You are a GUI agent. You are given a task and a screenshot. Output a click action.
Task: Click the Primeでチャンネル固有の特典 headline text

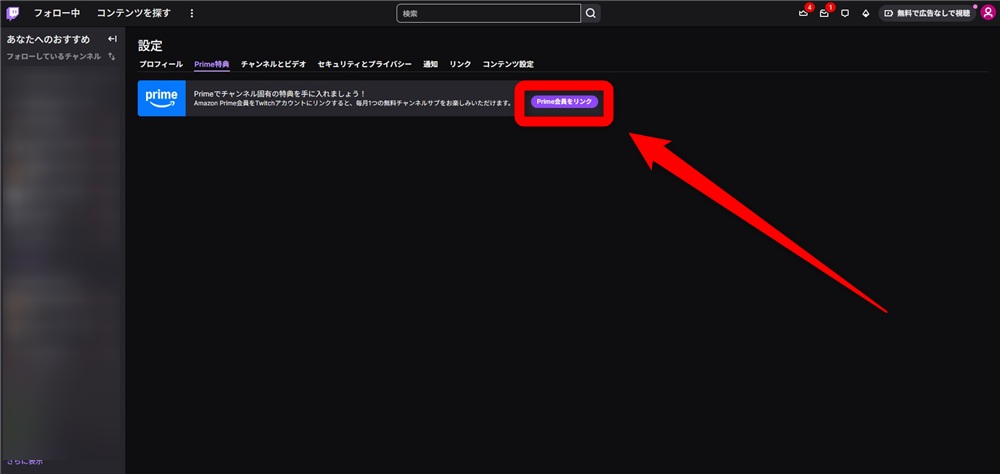click(x=280, y=94)
